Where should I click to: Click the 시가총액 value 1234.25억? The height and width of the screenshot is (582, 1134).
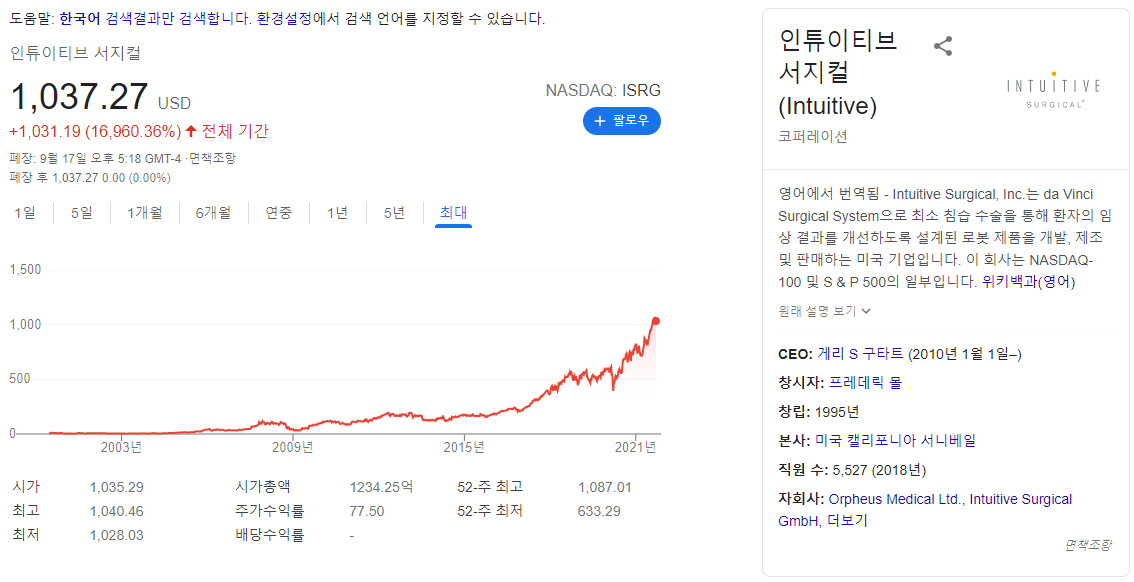tap(381, 487)
